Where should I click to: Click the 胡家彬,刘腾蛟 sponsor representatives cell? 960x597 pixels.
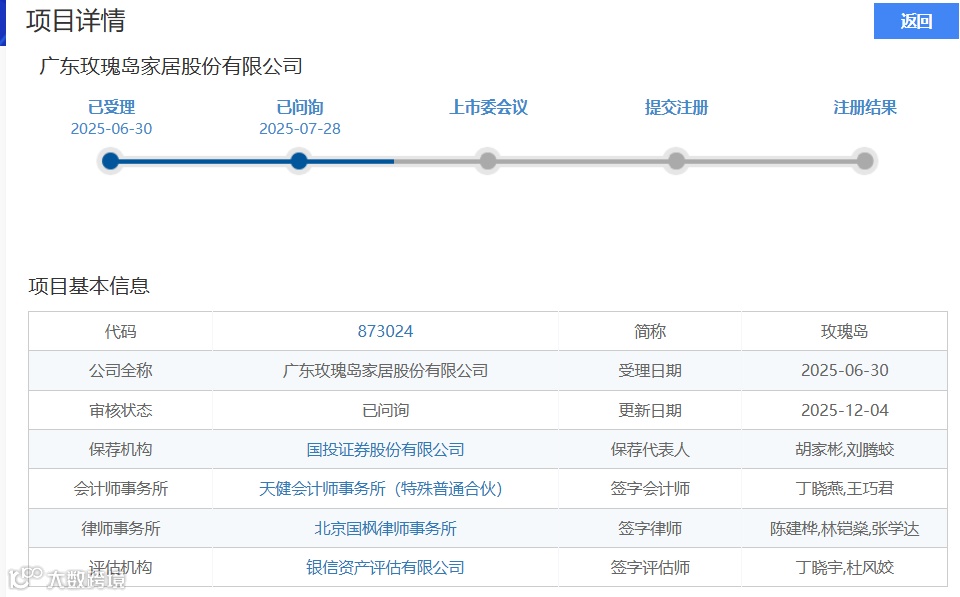844,449
